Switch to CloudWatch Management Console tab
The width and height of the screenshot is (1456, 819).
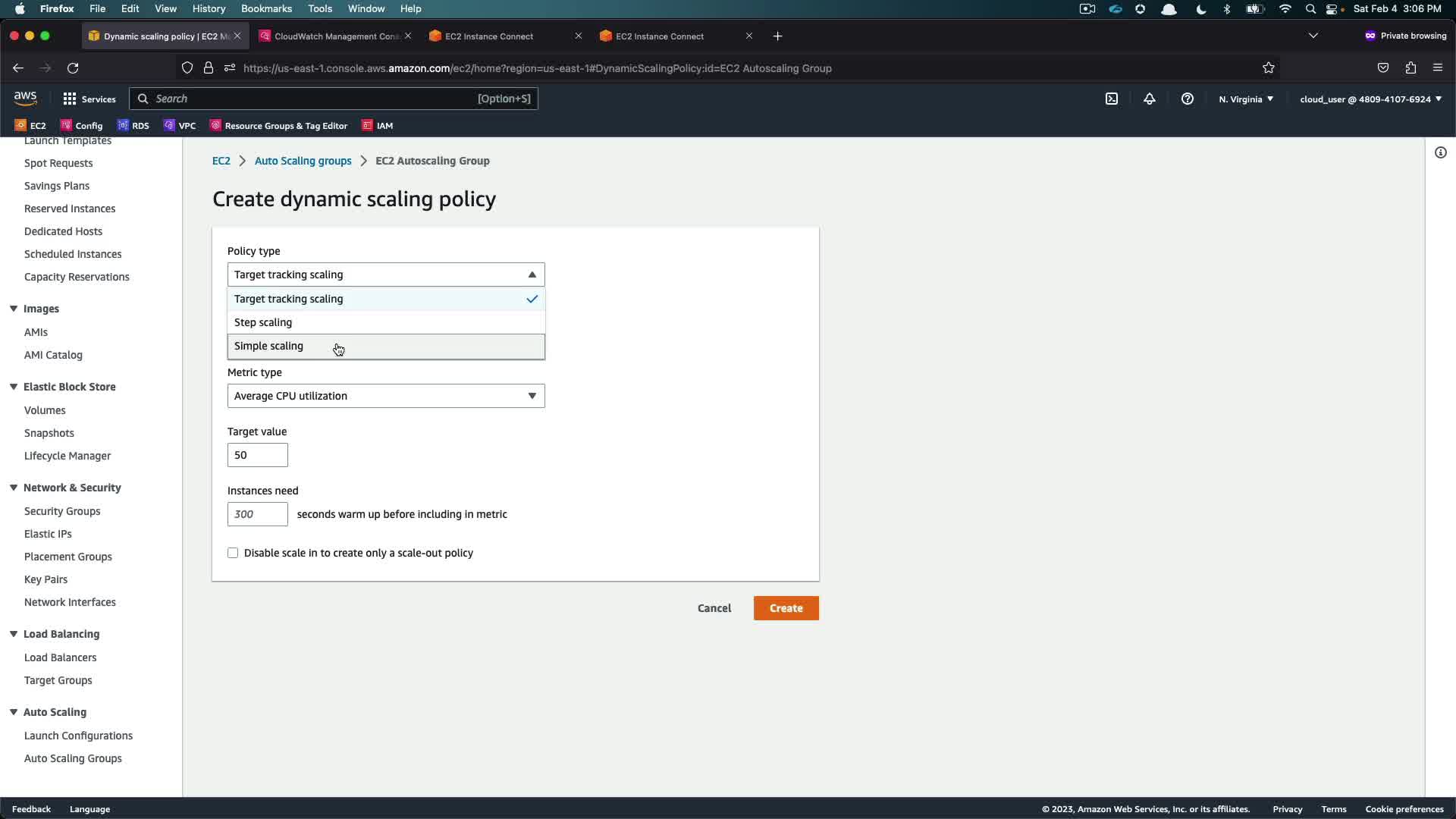click(334, 36)
